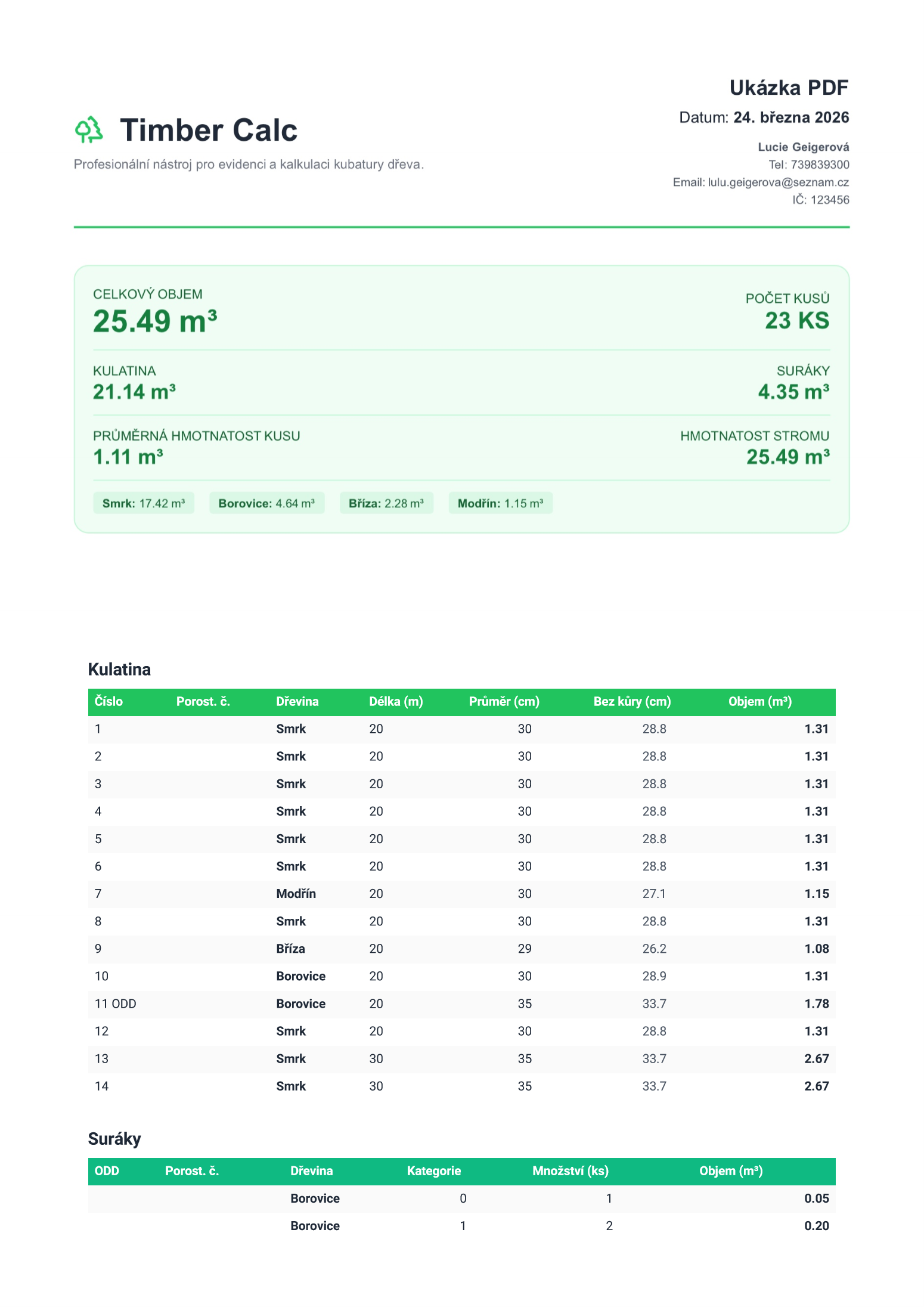Click the Kulatina section heading

pos(119,670)
